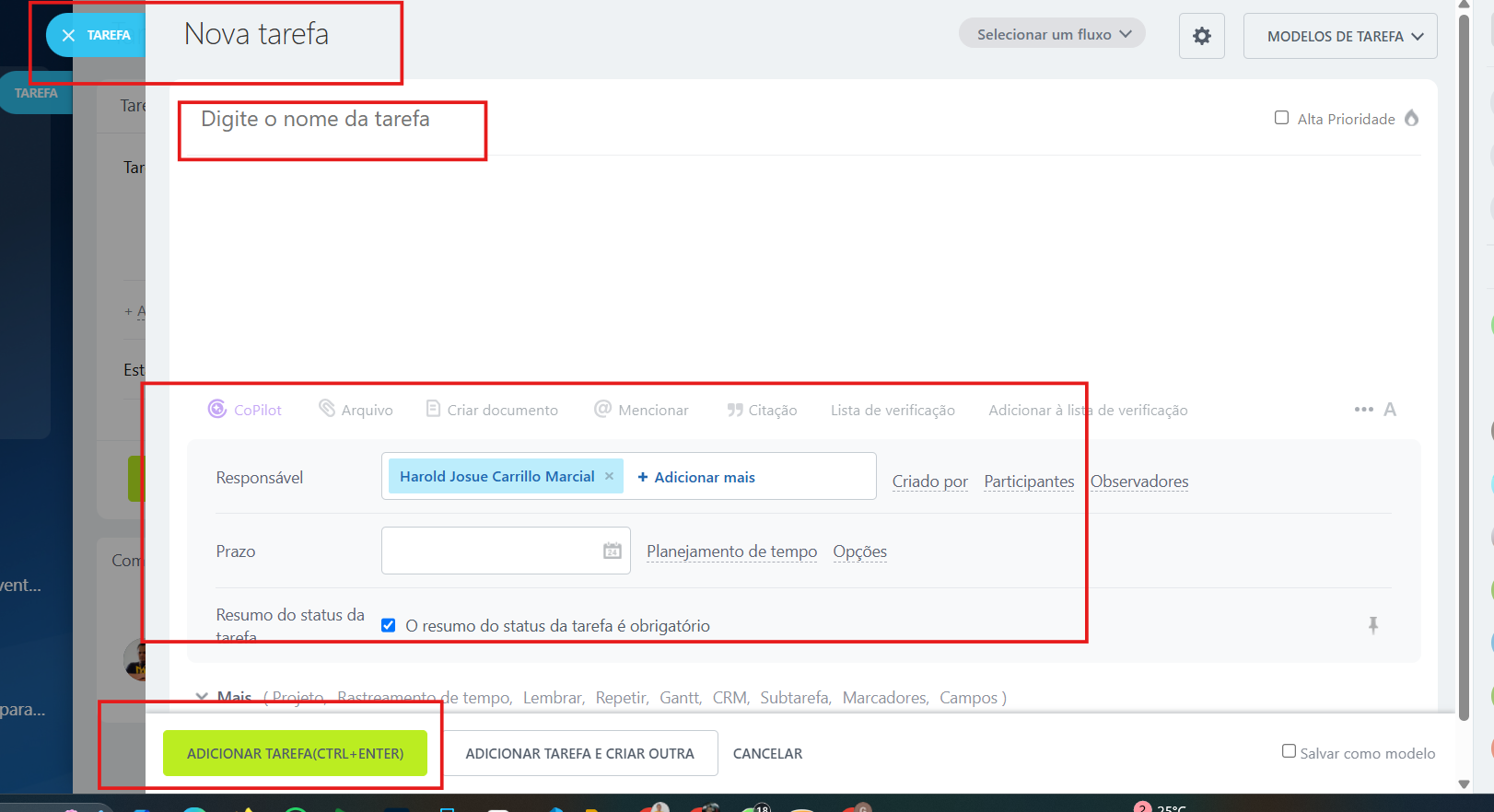Uncheck the mandatory task status summary checkbox

(x=389, y=625)
